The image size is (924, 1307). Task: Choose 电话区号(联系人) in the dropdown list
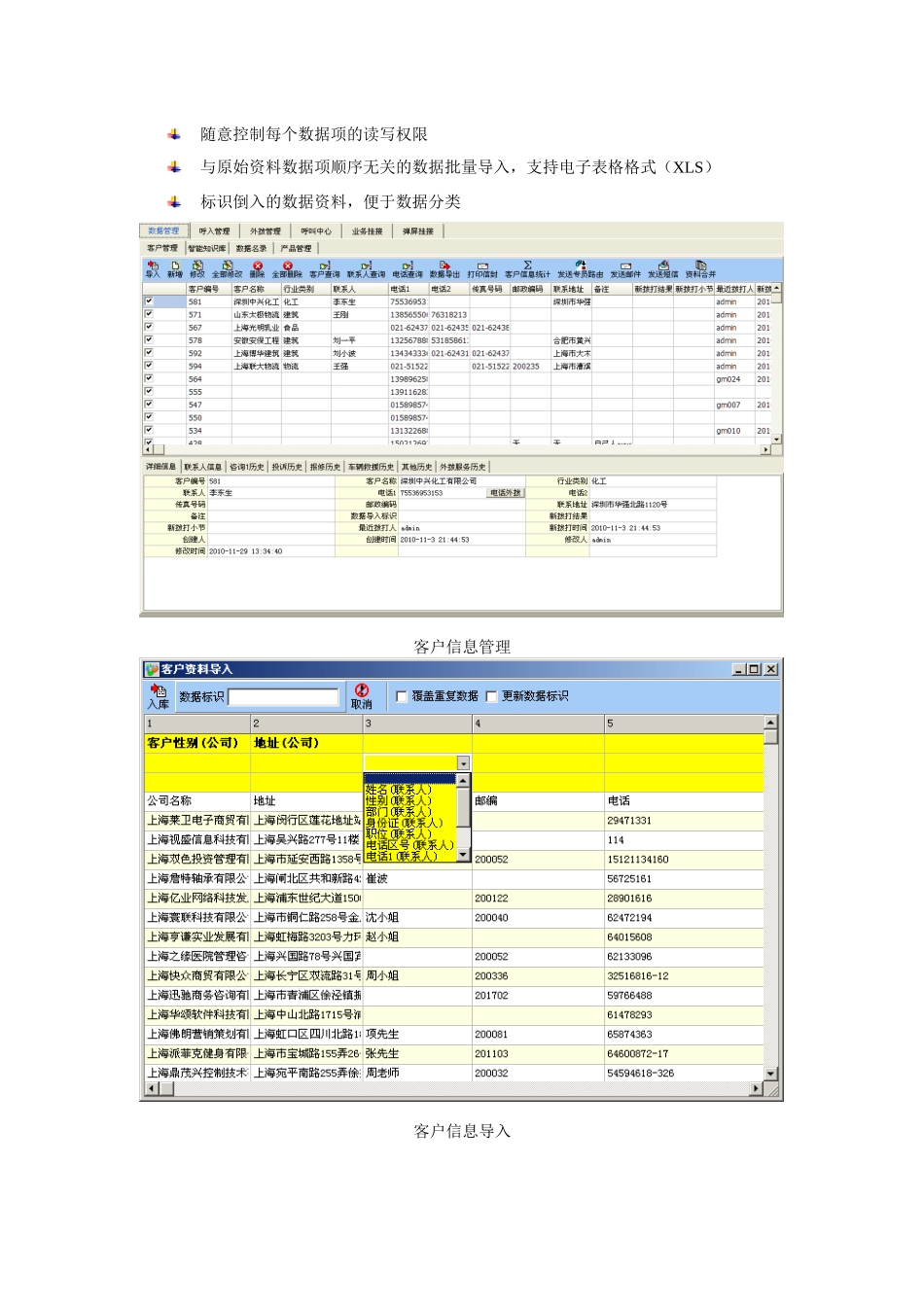coord(409,845)
